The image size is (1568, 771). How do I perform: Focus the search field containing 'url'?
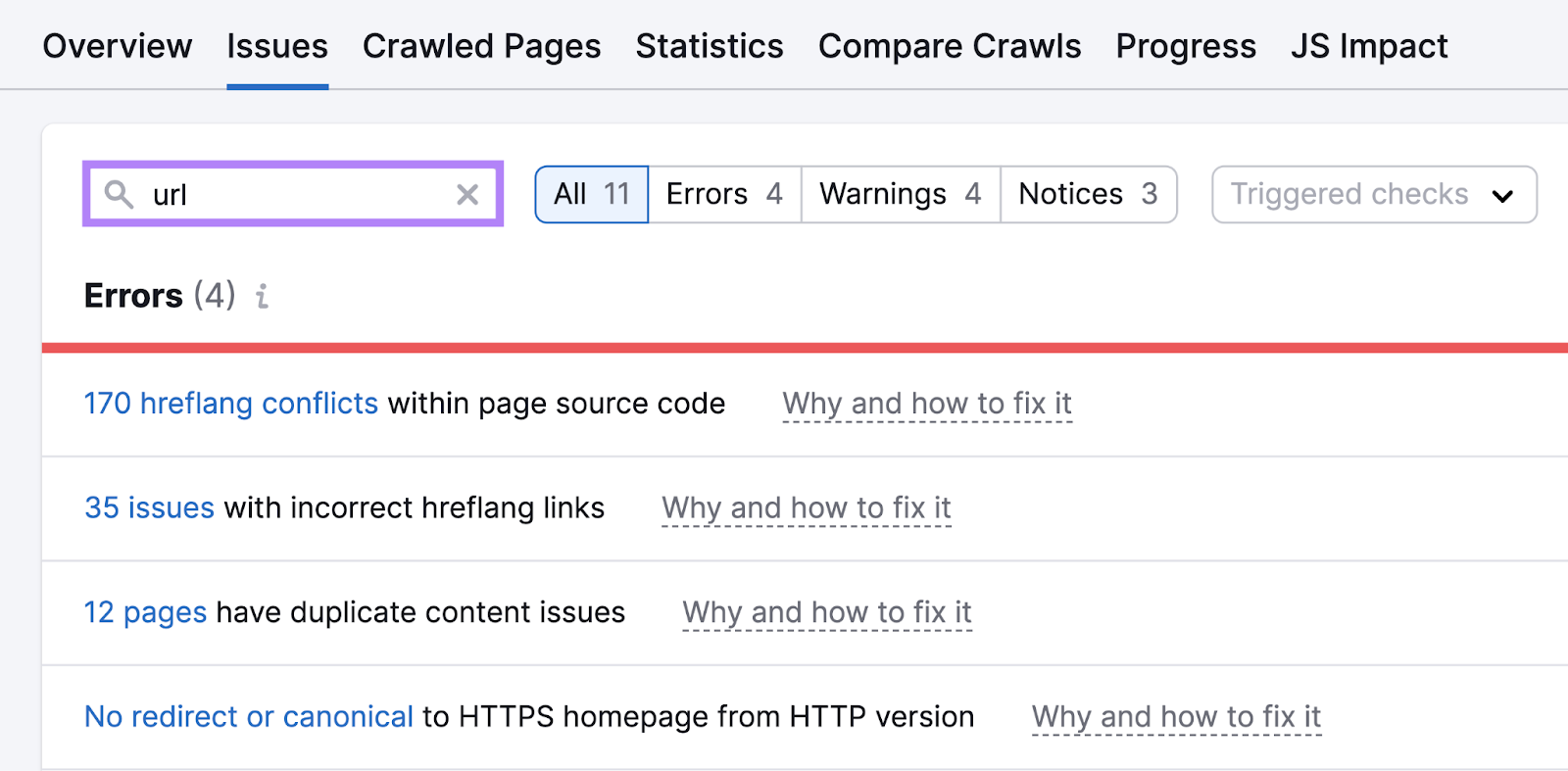[293, 194]
